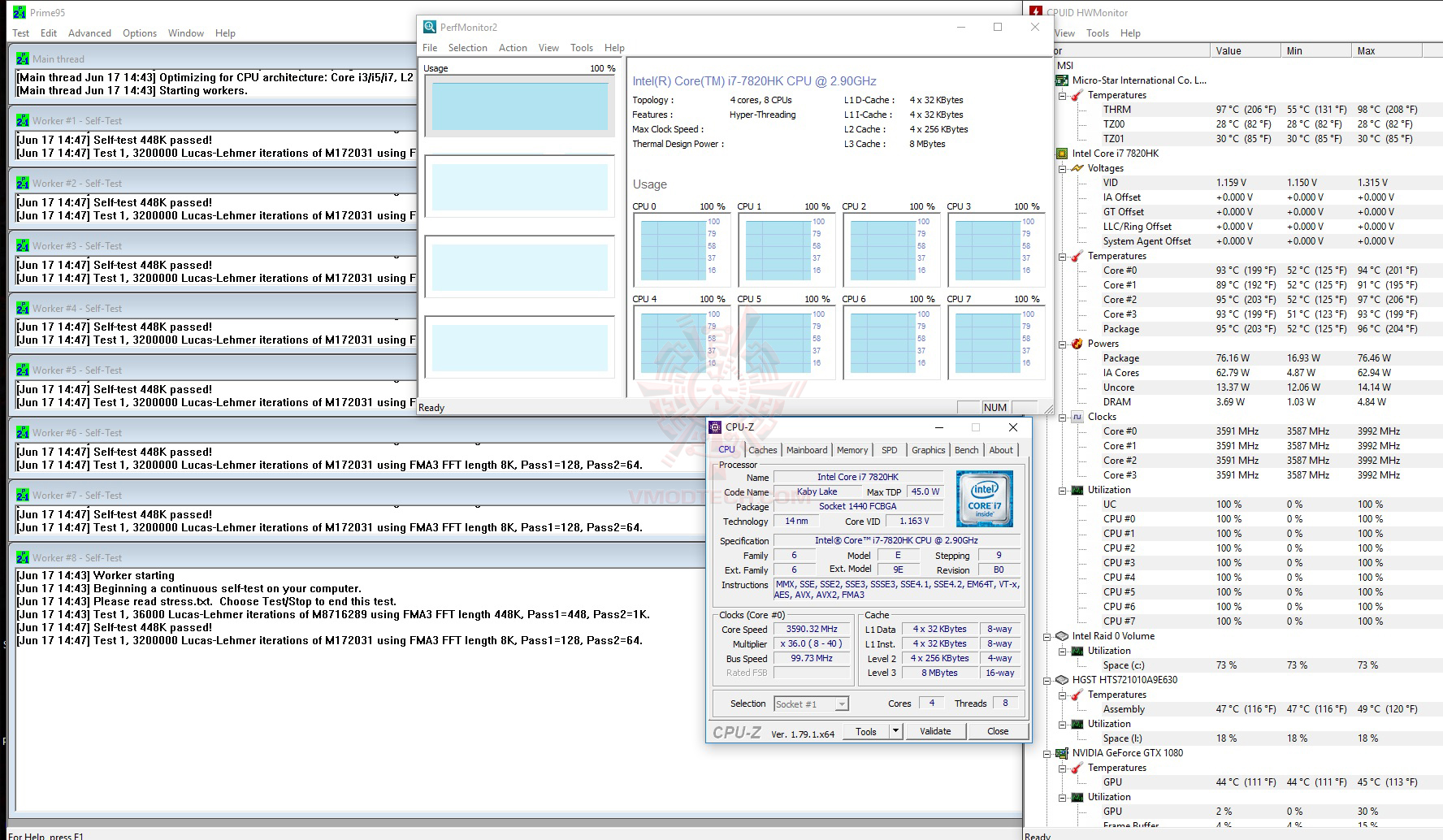1443x840 pixels.
Task: Open the Options menu in Prime95
Action: point(140,33)
